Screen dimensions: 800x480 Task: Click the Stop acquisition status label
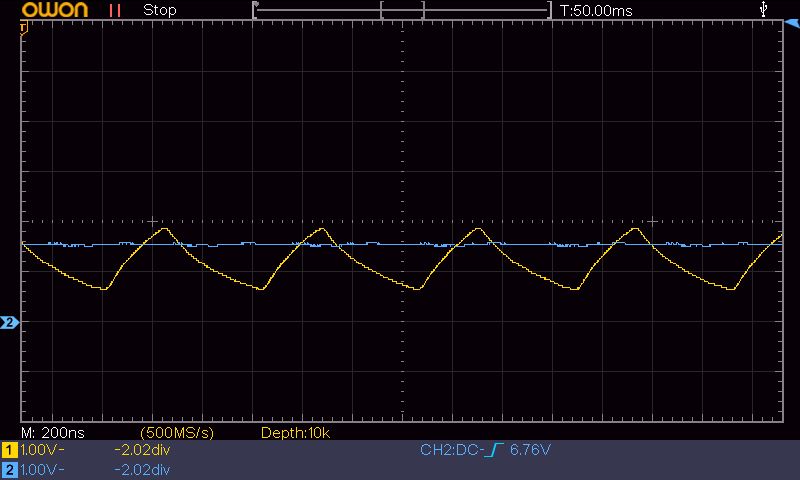(x=160, y=10)
